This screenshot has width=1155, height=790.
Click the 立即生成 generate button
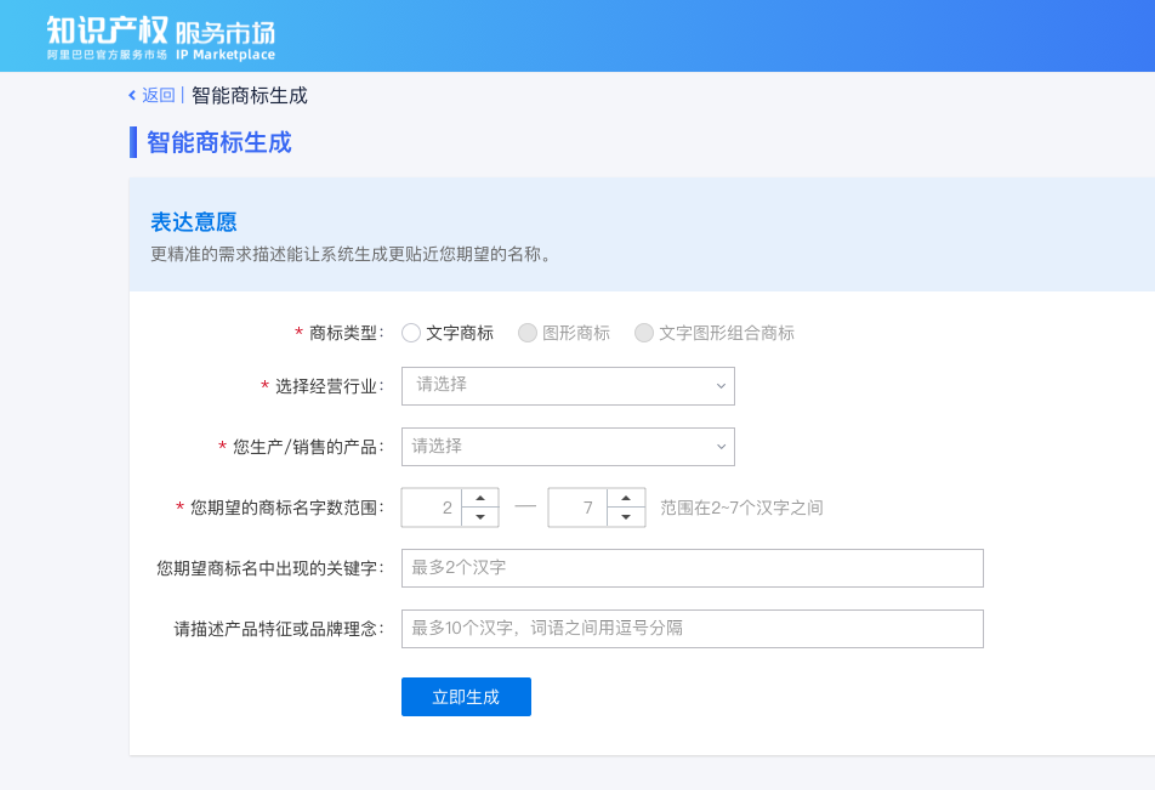466,697
